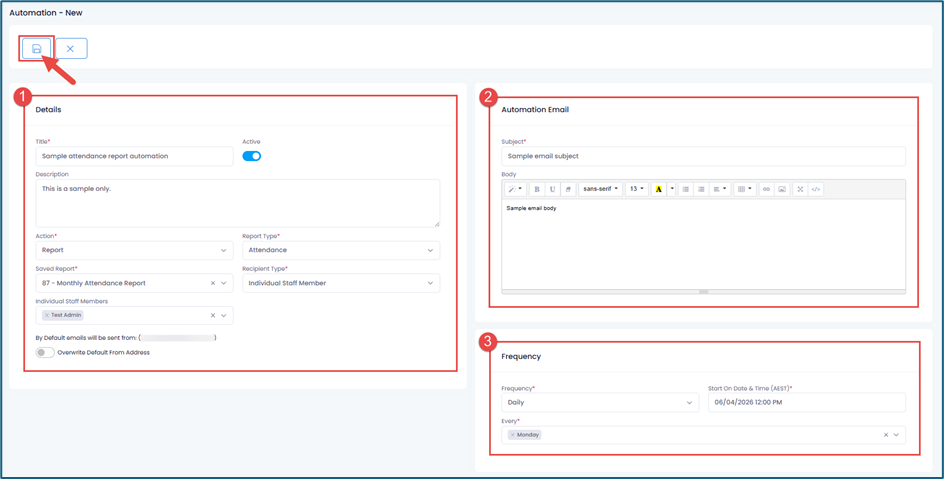This screenshot has width=944, height=479.
Task: Click the yellow text highlight color button
Action: 658,189
